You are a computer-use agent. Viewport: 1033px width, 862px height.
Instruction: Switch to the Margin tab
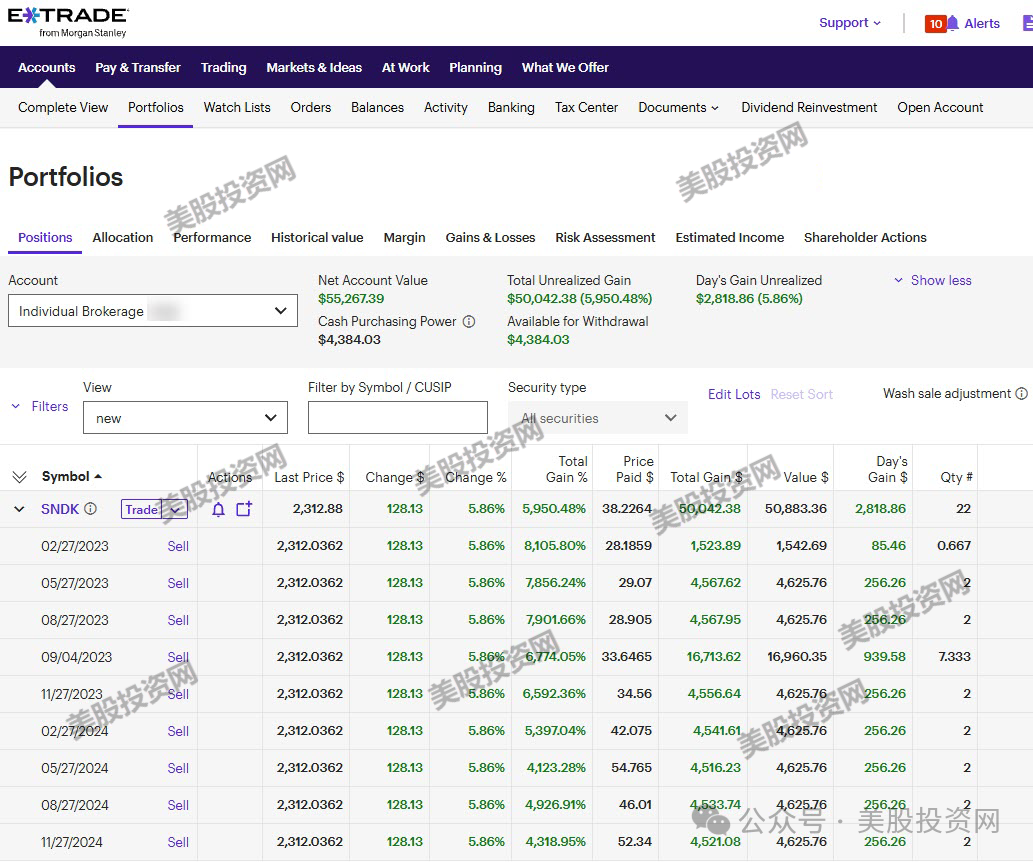click(405, 237)
